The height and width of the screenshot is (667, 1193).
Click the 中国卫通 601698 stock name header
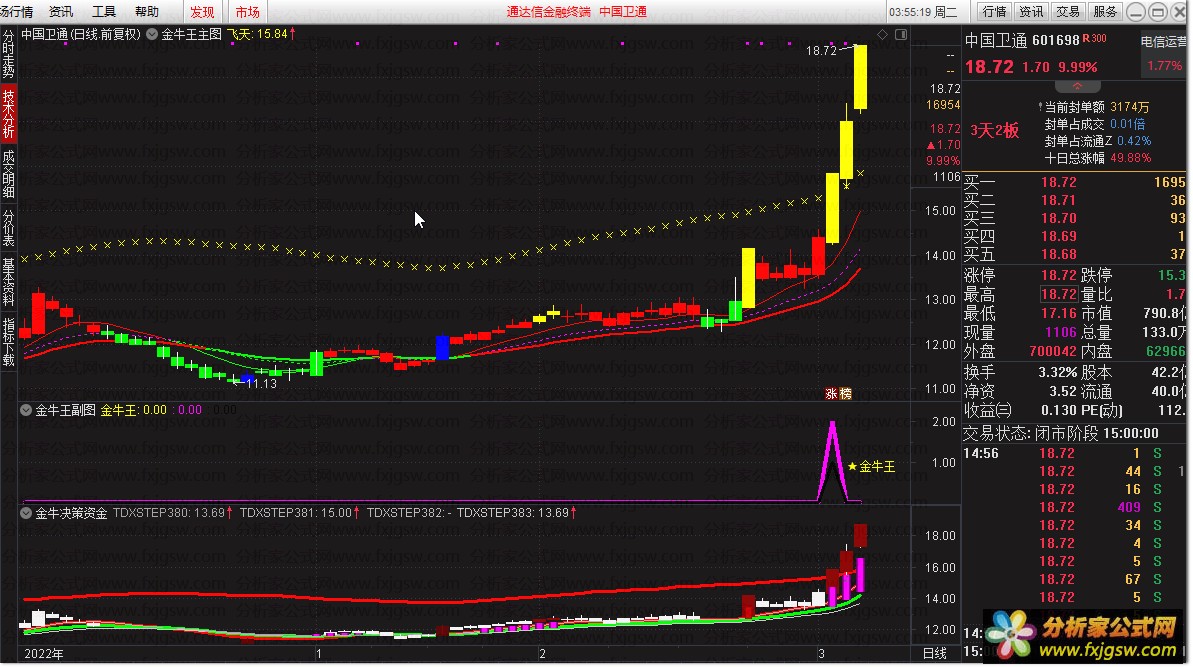click(x=1022, y=40)
